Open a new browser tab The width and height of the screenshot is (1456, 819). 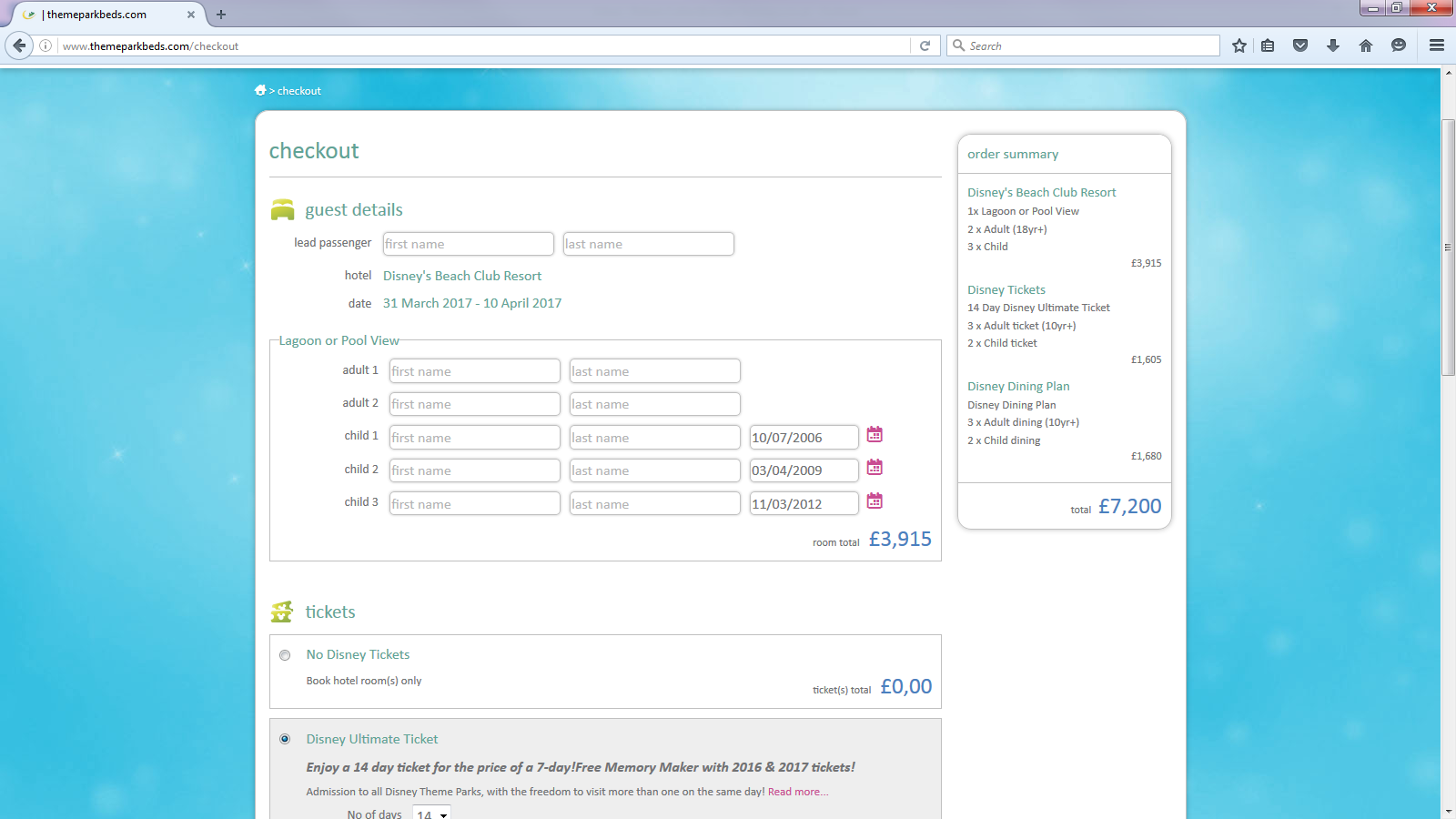(x=221, y=15)
